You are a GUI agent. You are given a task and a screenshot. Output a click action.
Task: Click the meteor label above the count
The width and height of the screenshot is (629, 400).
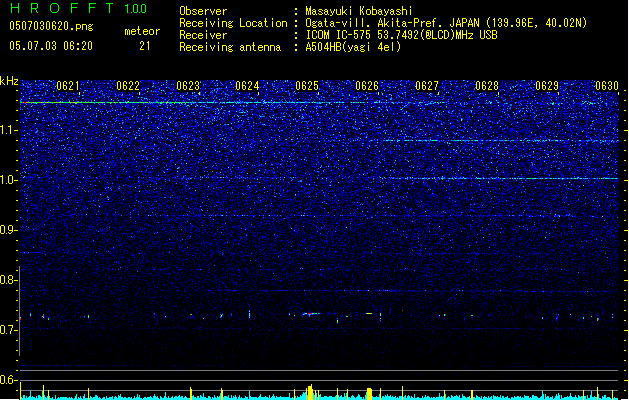click(x=142, y=31)
